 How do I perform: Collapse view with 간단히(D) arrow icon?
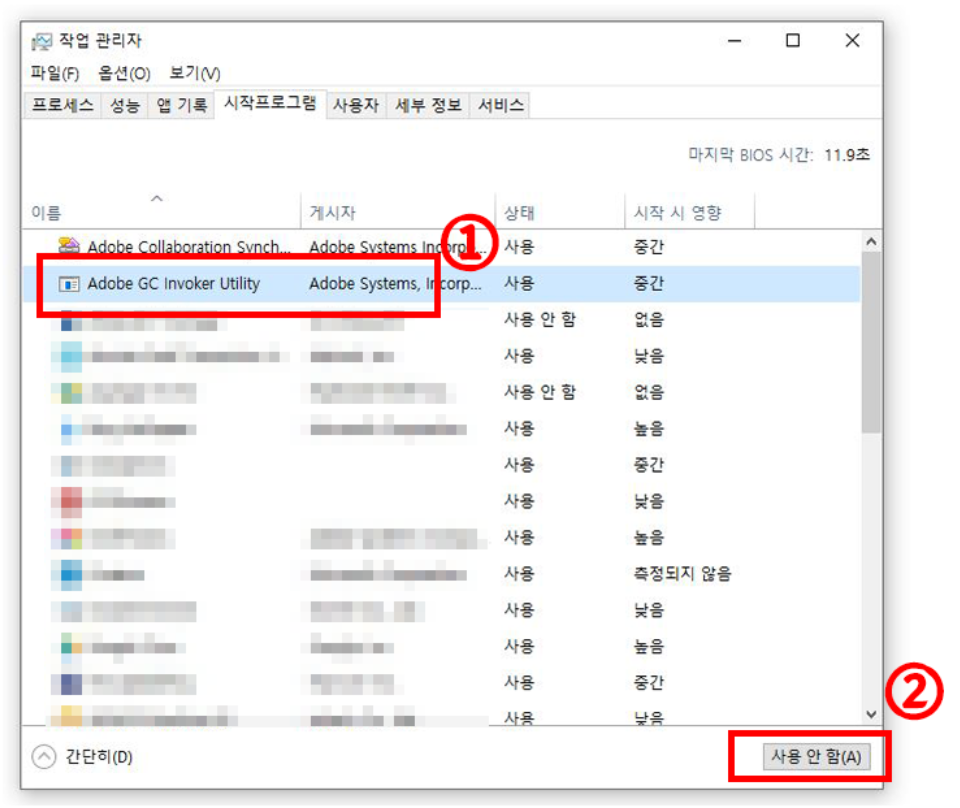43,757
